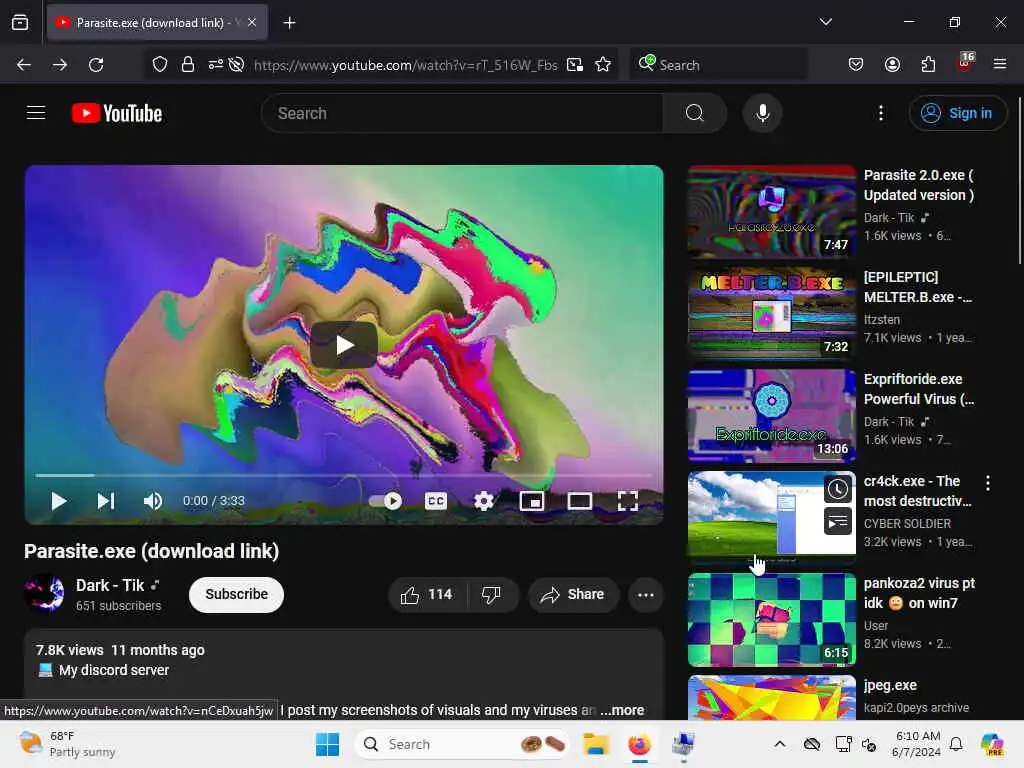The height and width of the screenshot is (768, 1024).
Task: View site security padlock info
Action: point(188,65)
